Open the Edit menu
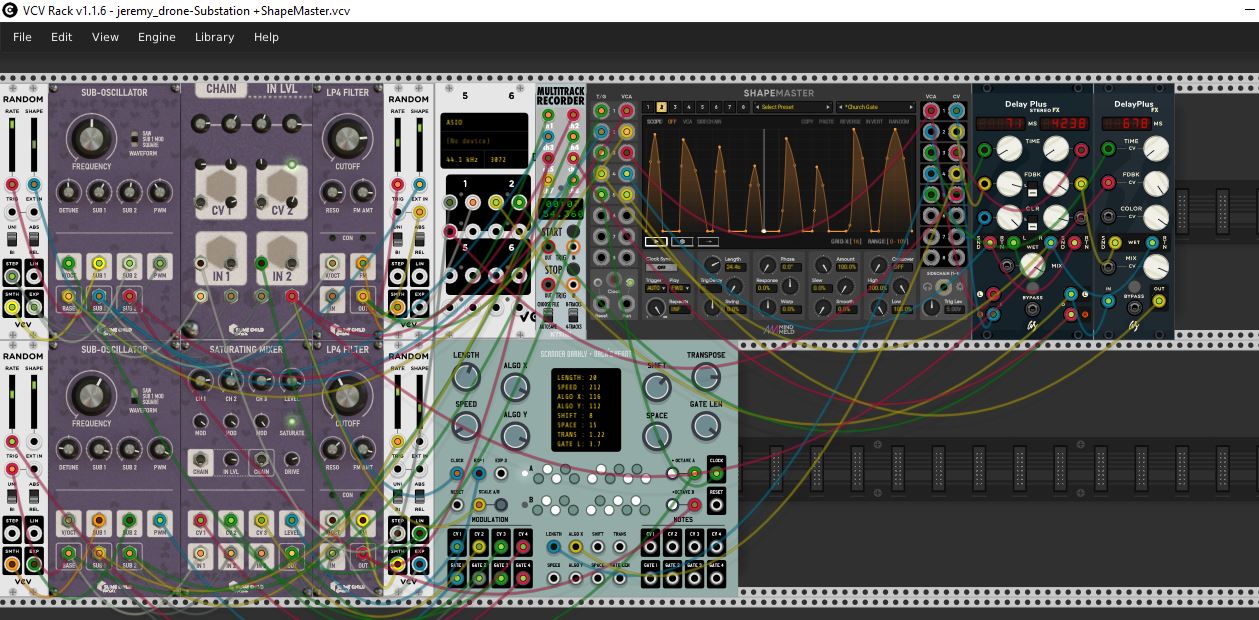This screenshot has height=620, width=1259. pyautogui.click(x=62, y=37)
